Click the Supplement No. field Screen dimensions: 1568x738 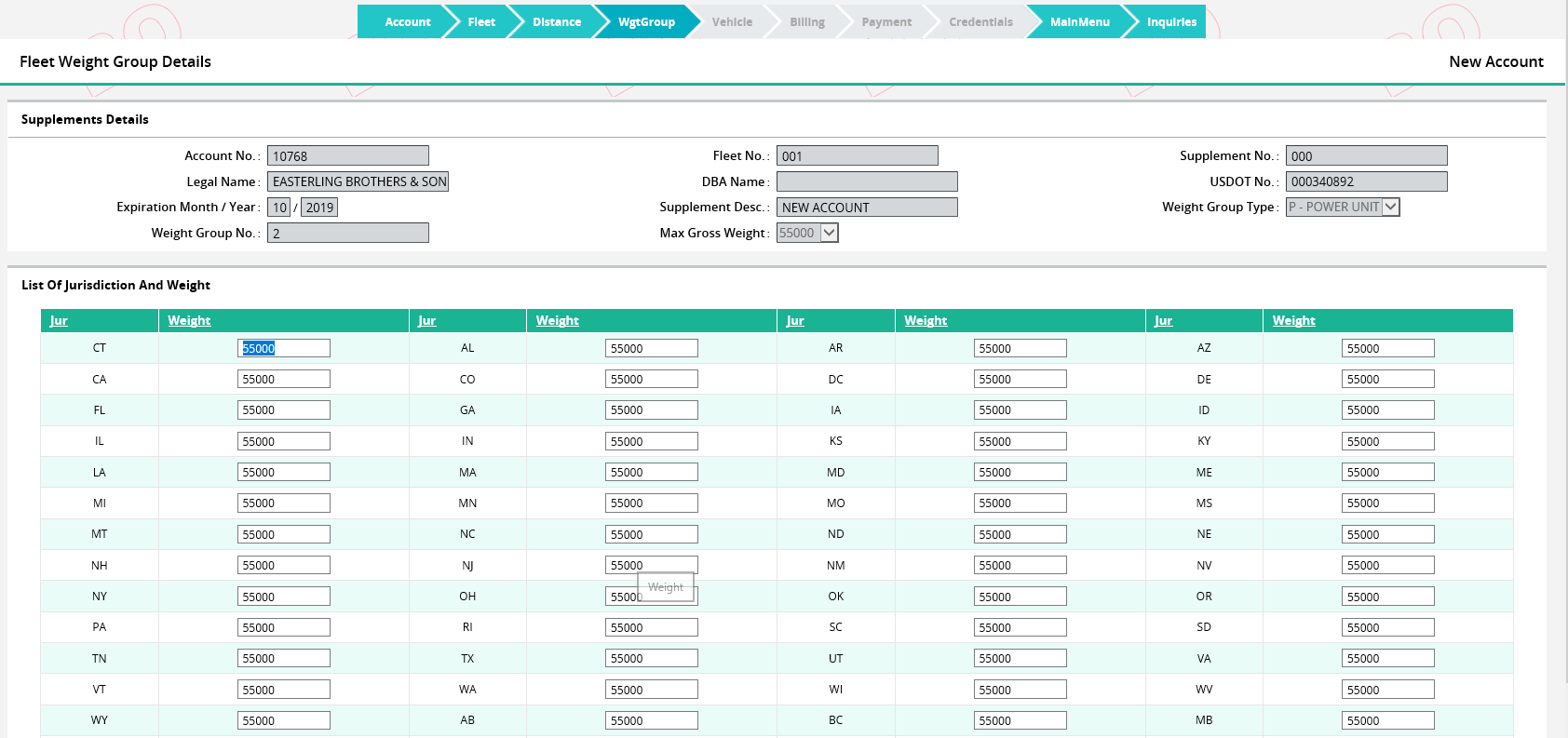click(x=1367, y=155)
